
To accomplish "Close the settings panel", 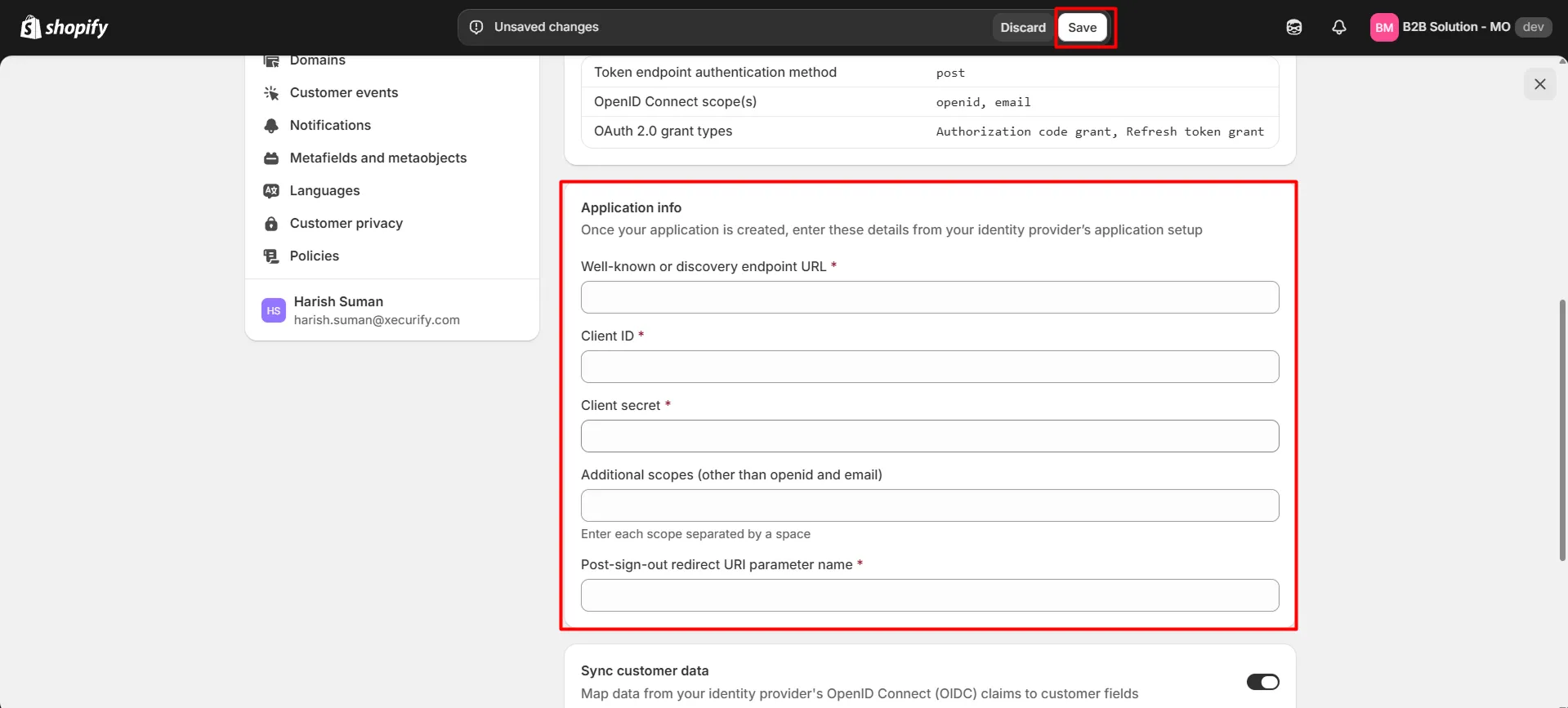I will (x=1539, y=84).
